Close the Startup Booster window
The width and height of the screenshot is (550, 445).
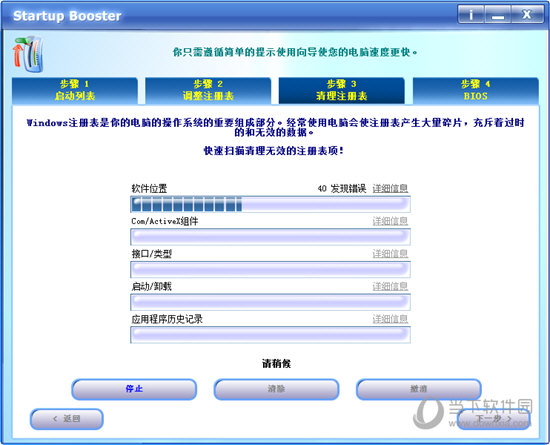point(527,15)
